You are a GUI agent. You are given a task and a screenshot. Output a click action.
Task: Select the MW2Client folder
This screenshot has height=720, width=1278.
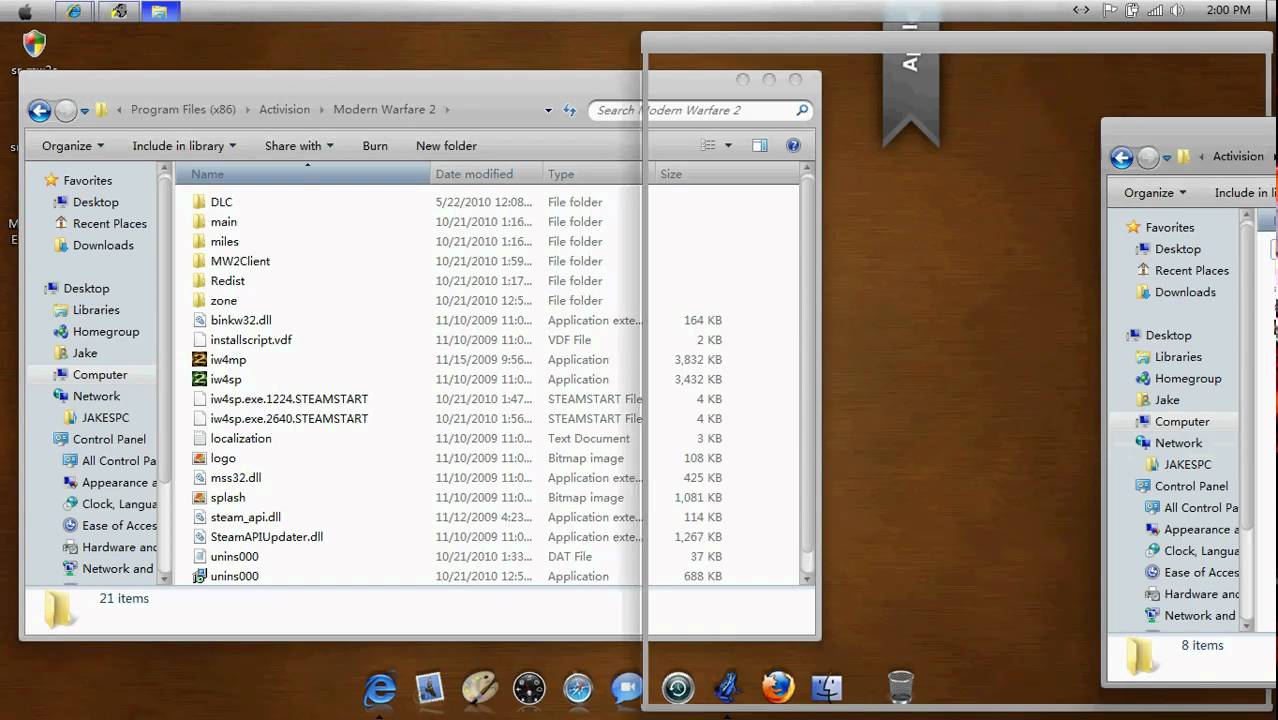pyautogui.click(x=240, y=261)
